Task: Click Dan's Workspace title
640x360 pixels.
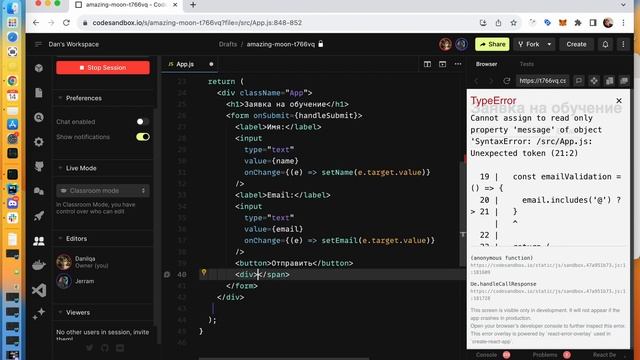Action: [73, 44]
